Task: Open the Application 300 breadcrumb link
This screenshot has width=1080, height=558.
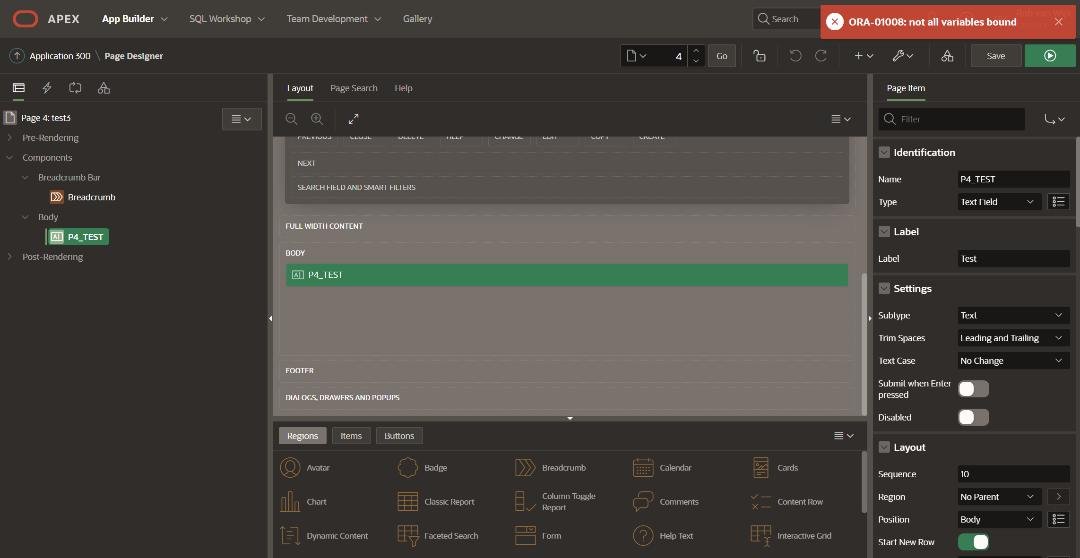Action: tap(60, 56)
